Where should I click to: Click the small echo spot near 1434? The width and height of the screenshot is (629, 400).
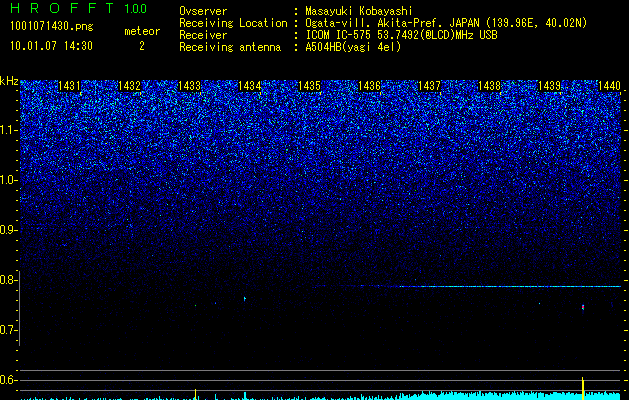245,298
